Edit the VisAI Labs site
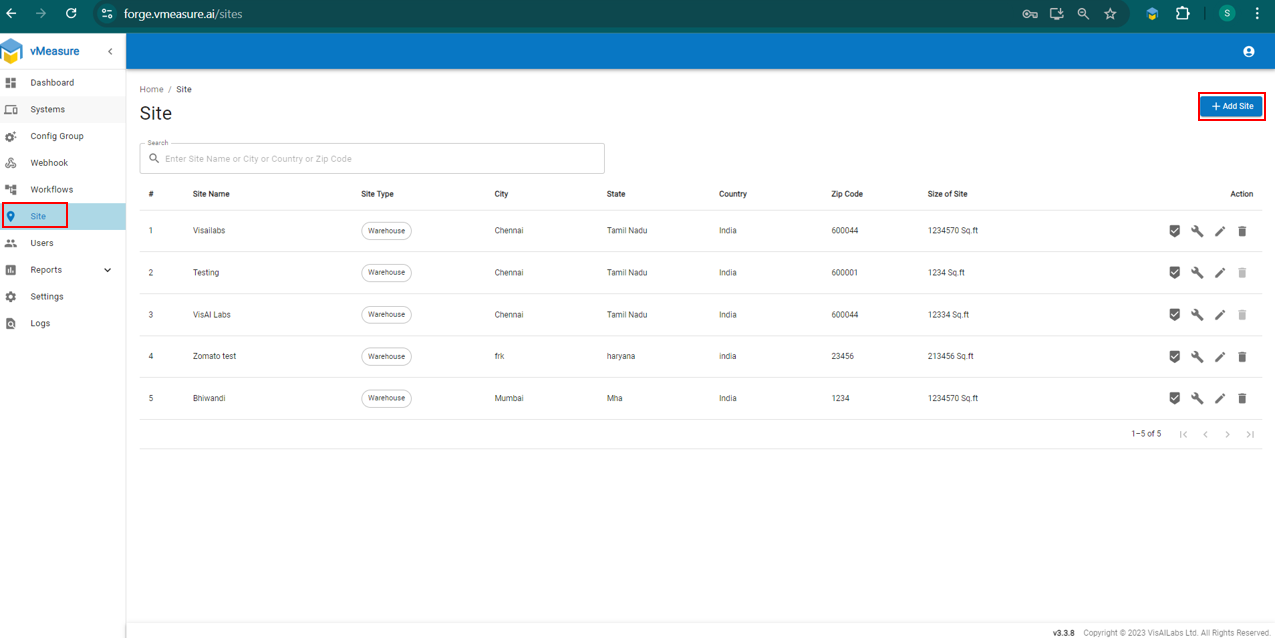Viewport: 1275px width, 638px height. (x=1220, y=314)
